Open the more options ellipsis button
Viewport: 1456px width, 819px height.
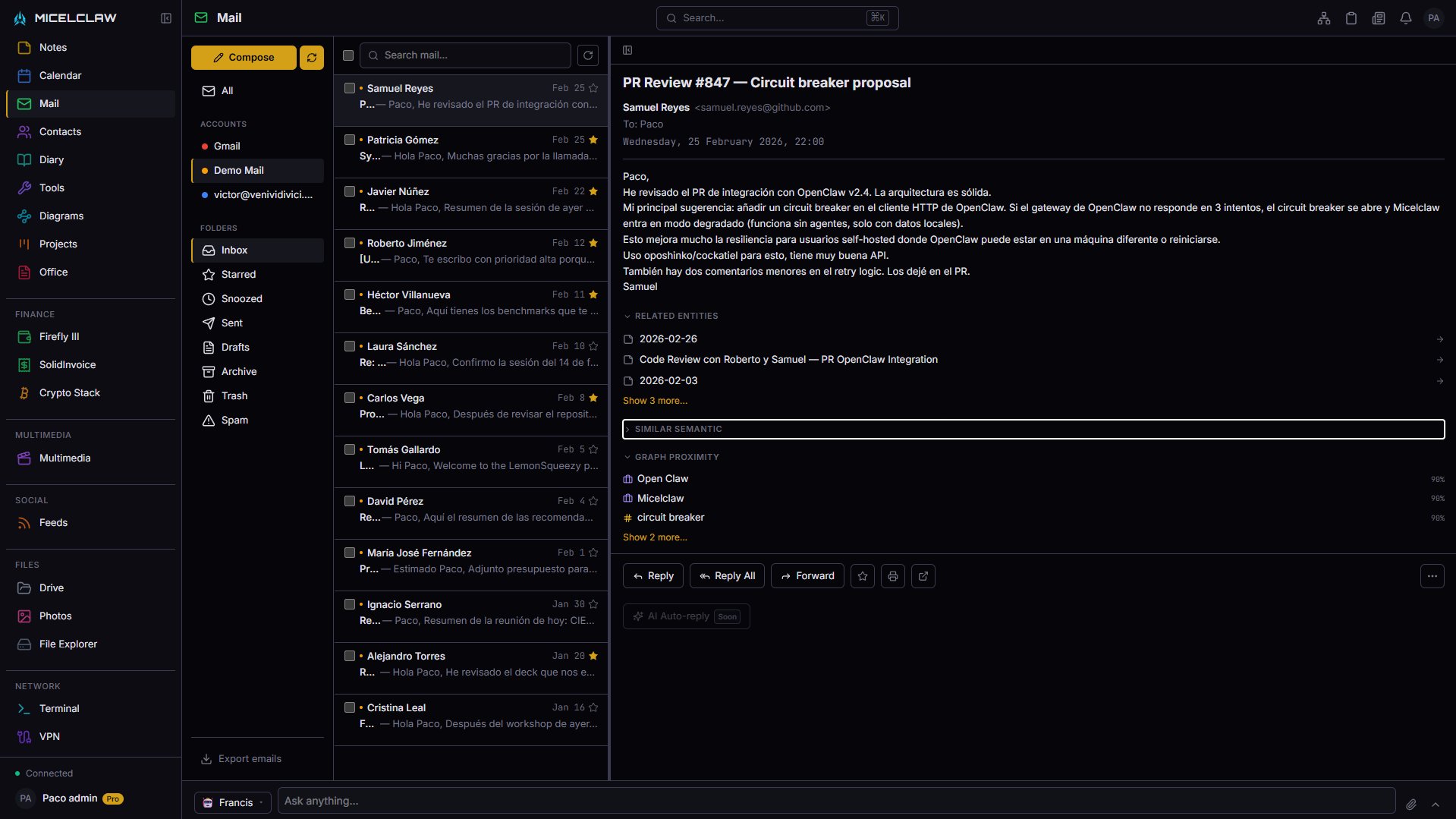coord(1432,576)
